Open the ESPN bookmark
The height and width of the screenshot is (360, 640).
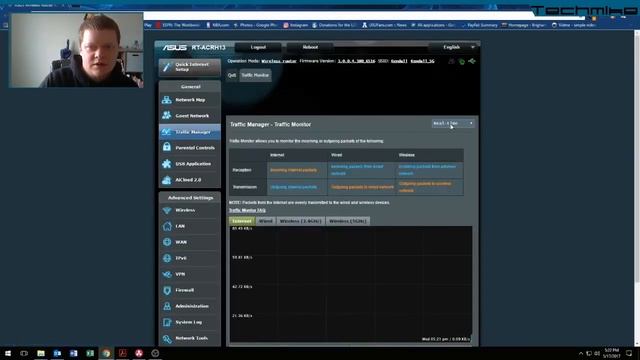point(178,25)
